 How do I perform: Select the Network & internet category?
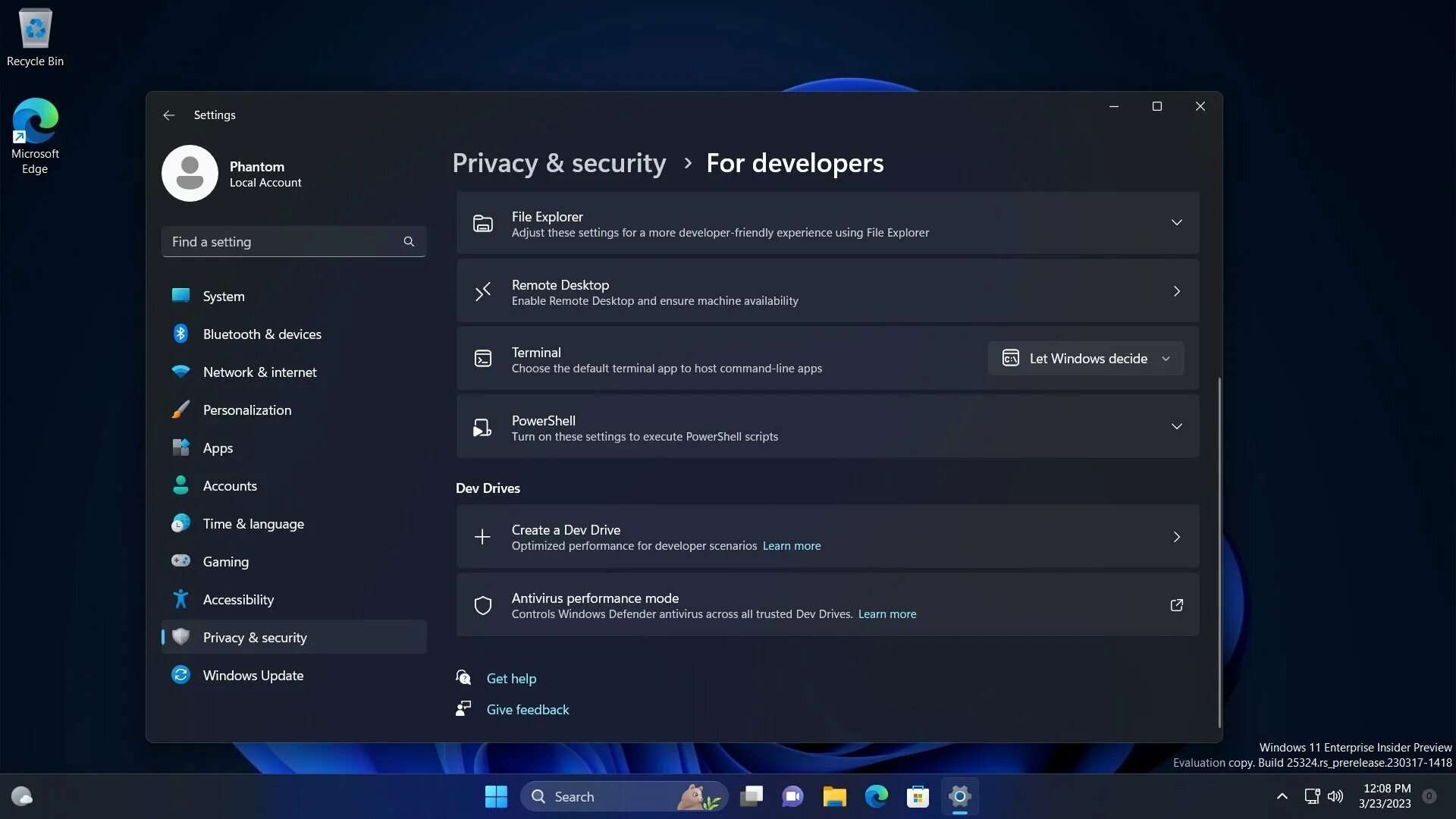tap(259, 372)
